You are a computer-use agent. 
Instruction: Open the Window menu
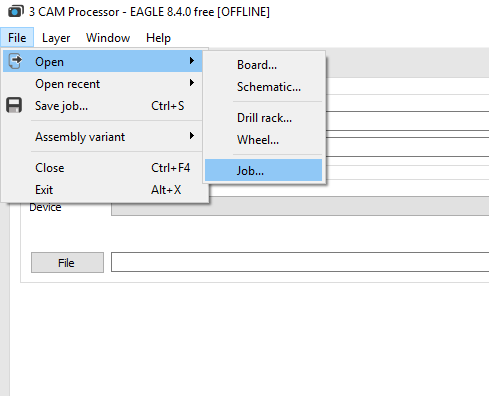[x=108, y=38]
